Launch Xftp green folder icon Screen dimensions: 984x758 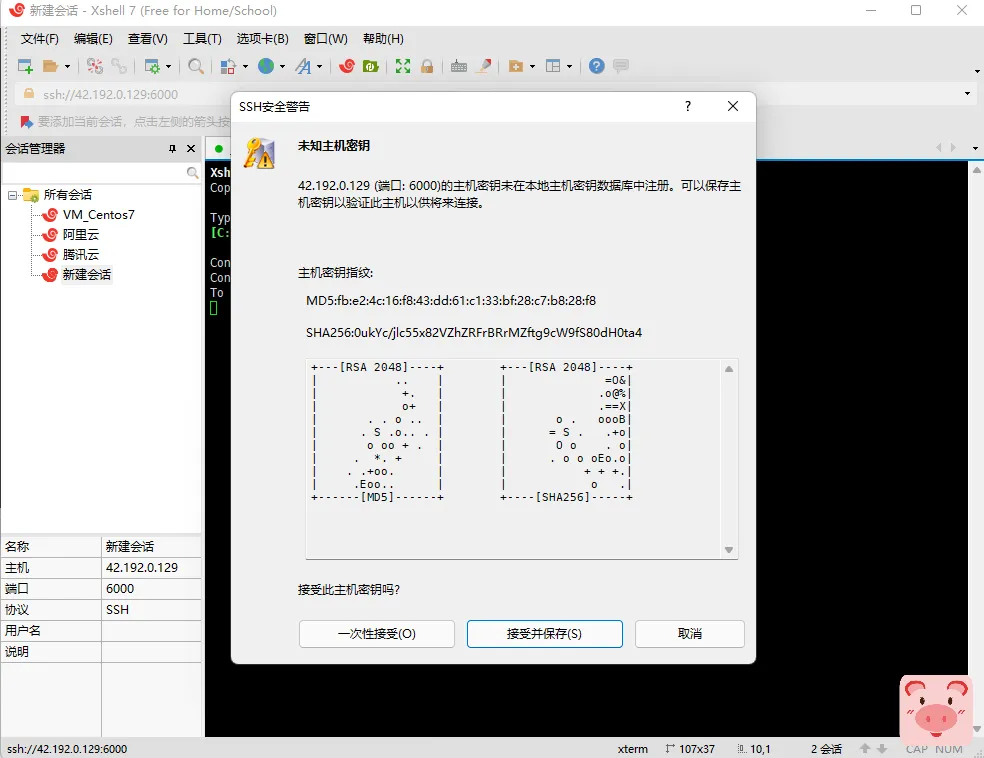(x=371, y=66)
